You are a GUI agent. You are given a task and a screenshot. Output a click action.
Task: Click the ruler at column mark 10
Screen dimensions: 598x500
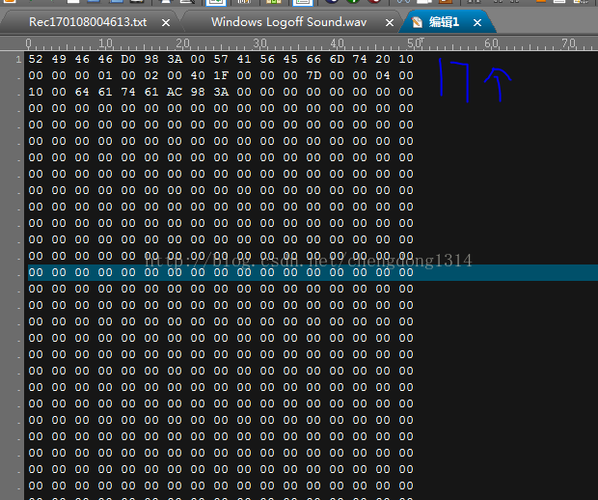[x=106, y=43]
